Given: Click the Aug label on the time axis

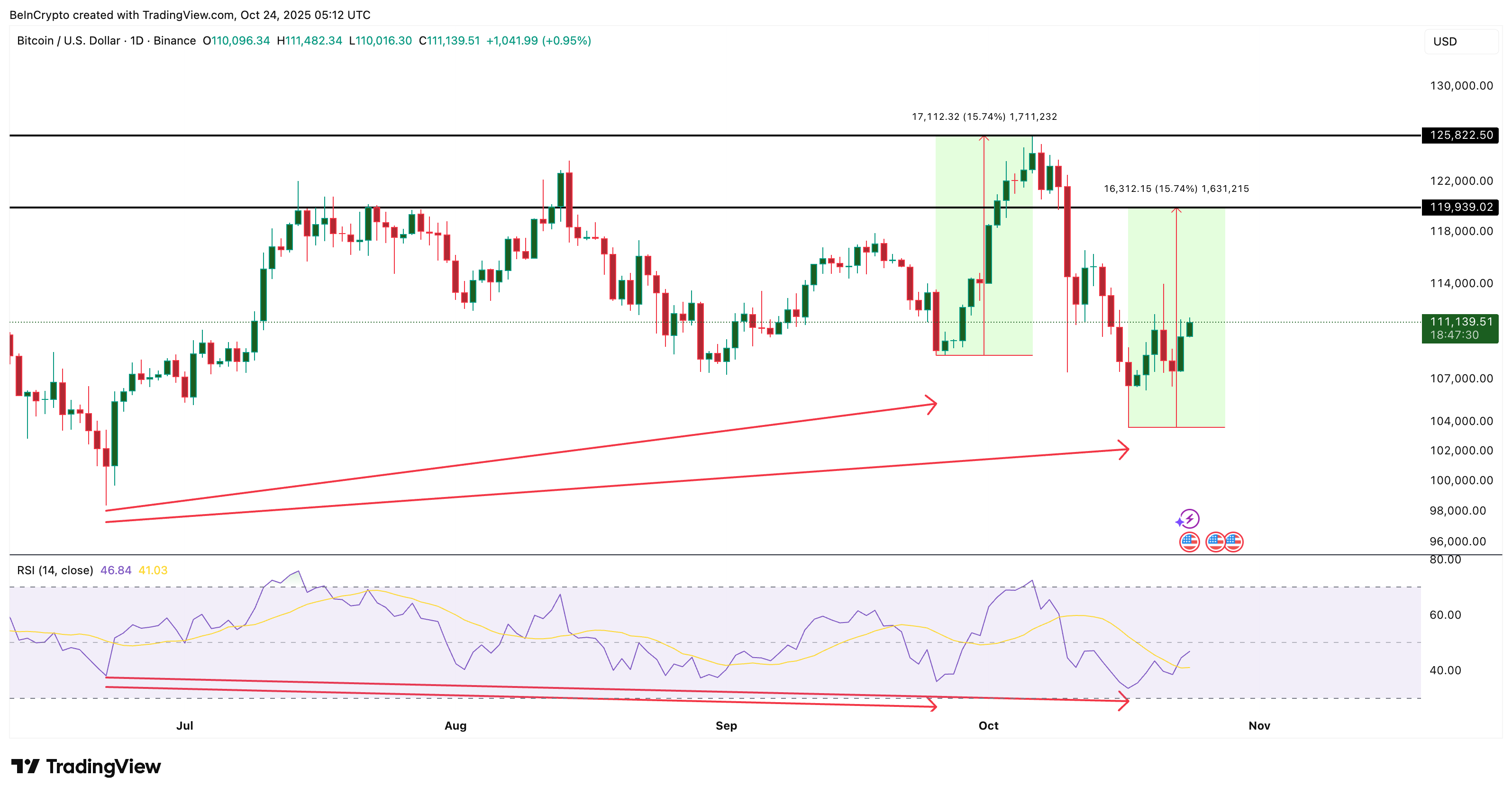Looking at the screenshot, I should [455, 726].
